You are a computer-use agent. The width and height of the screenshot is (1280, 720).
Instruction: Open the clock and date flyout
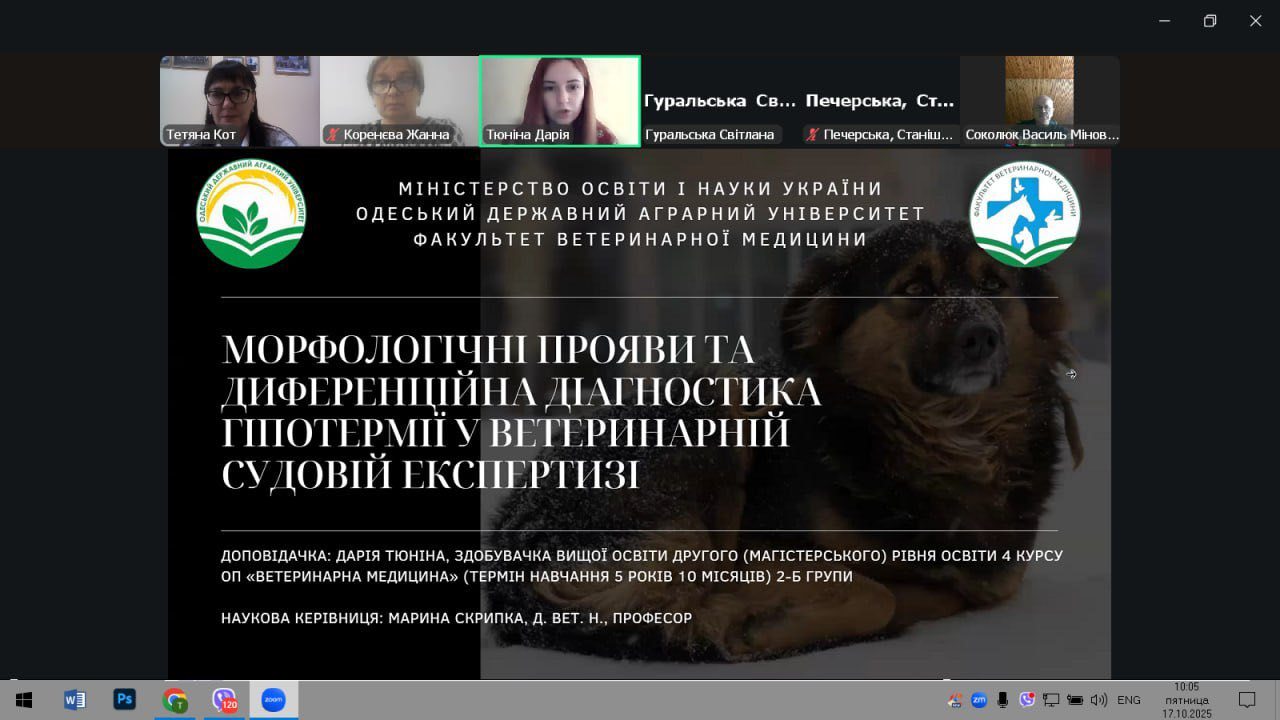(1186, 700)
